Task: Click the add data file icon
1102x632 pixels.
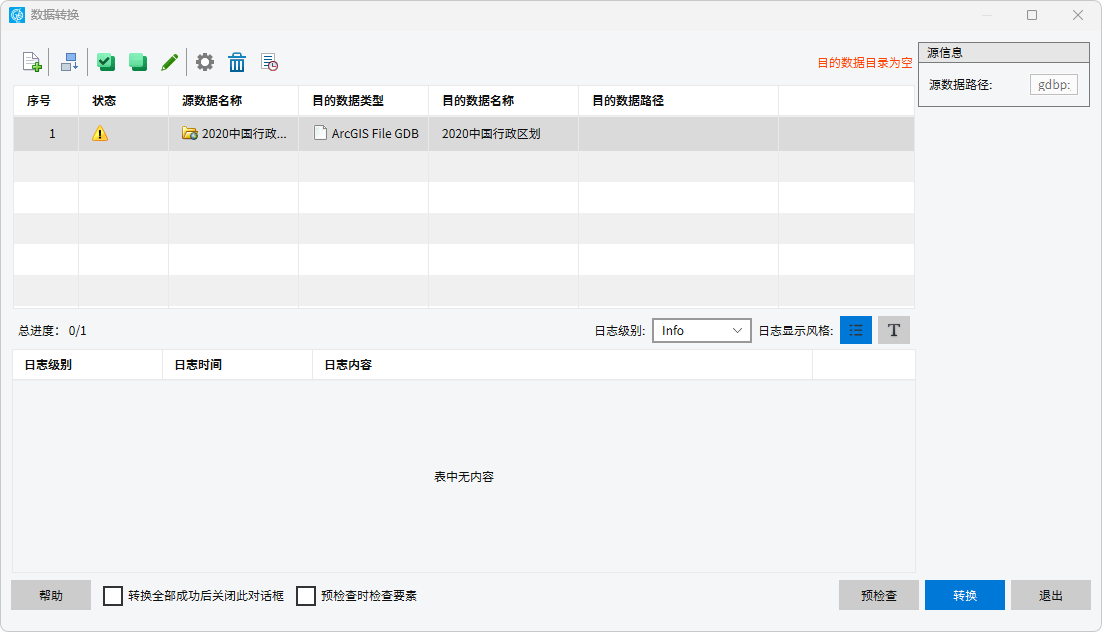Action: point(32,62)
